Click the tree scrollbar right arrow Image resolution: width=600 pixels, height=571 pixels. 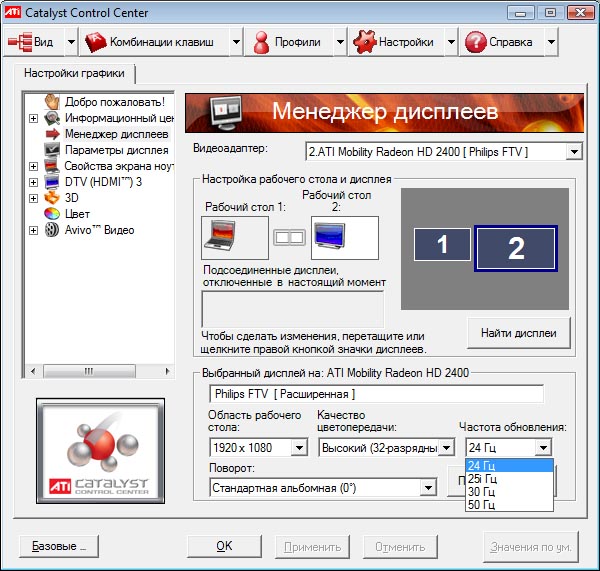coord(167,371)
